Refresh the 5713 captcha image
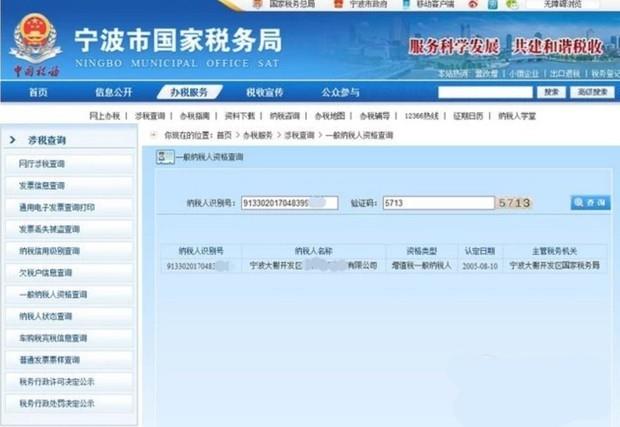Image resolution: width=620 pixels, height=427 pixels. tap(514, 203)
